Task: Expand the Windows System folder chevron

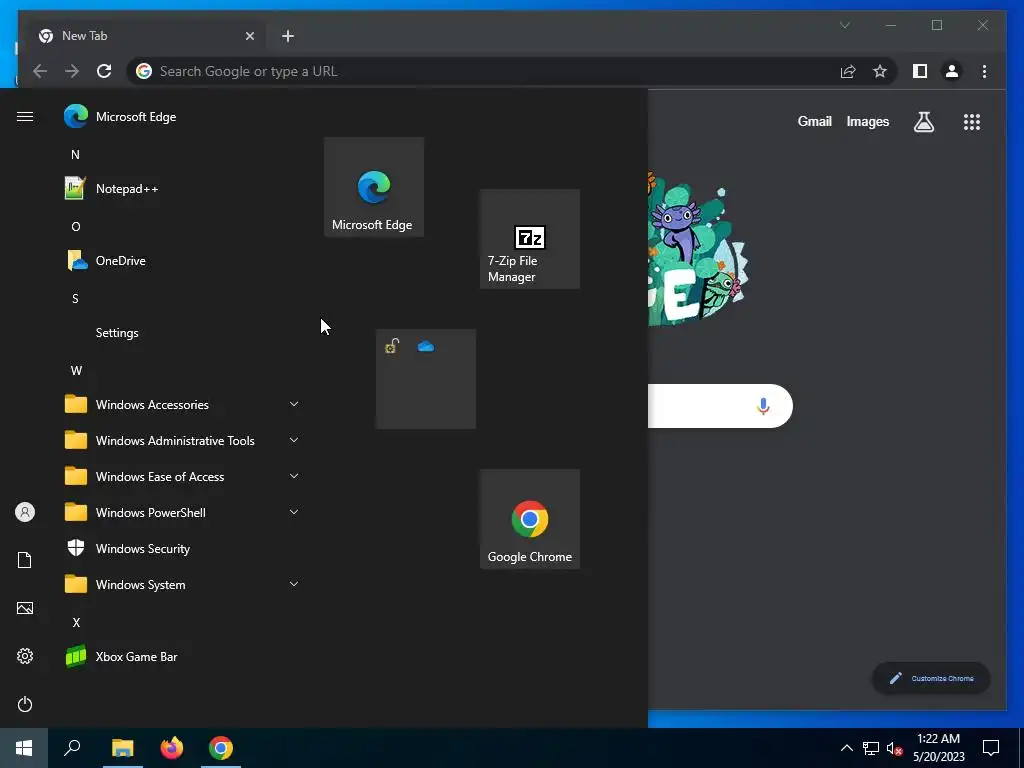Action: (294, 584)
